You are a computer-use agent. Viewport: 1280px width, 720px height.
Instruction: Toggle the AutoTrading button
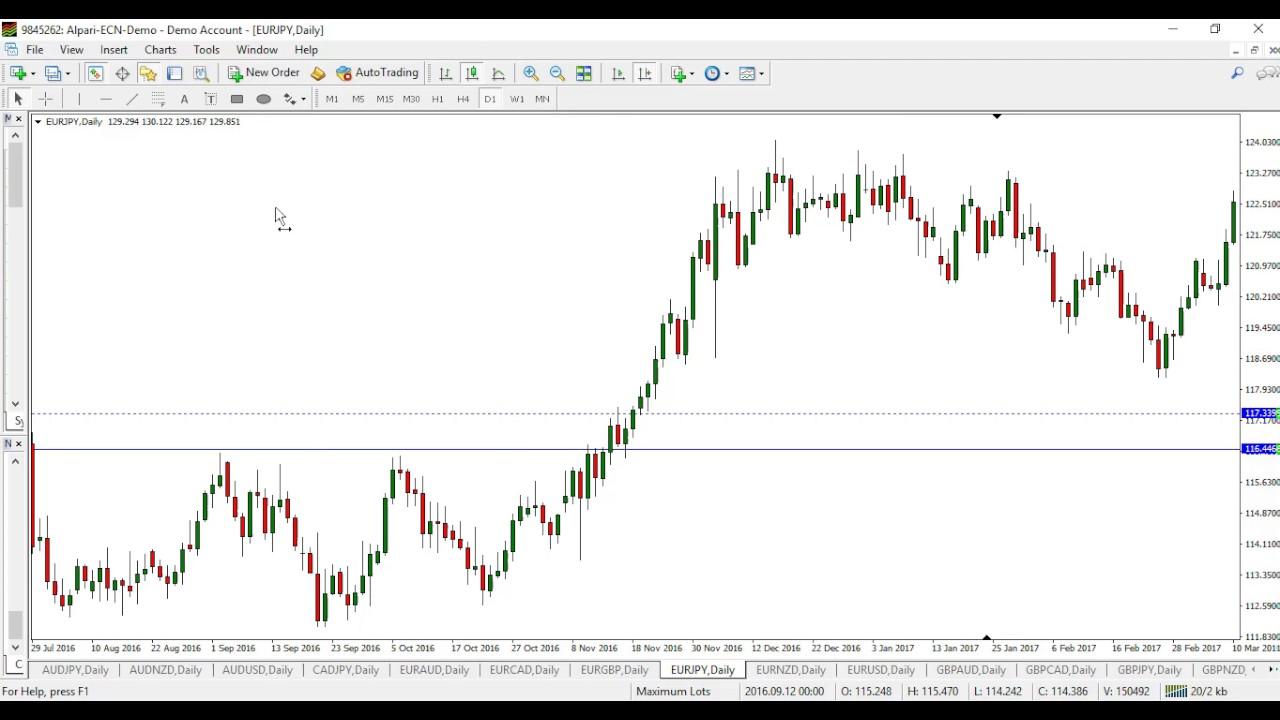[x=377, y=73]
